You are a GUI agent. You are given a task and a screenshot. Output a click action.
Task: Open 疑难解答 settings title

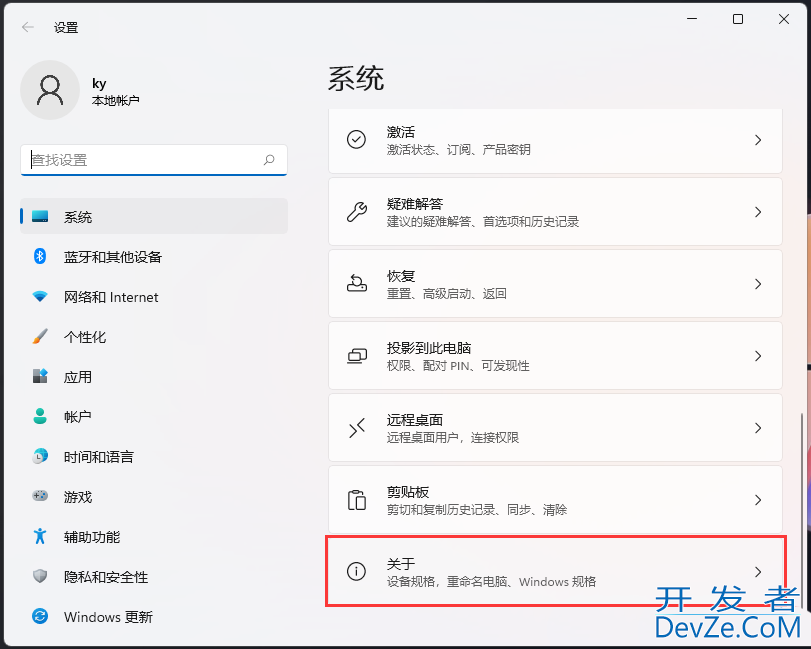415,204
